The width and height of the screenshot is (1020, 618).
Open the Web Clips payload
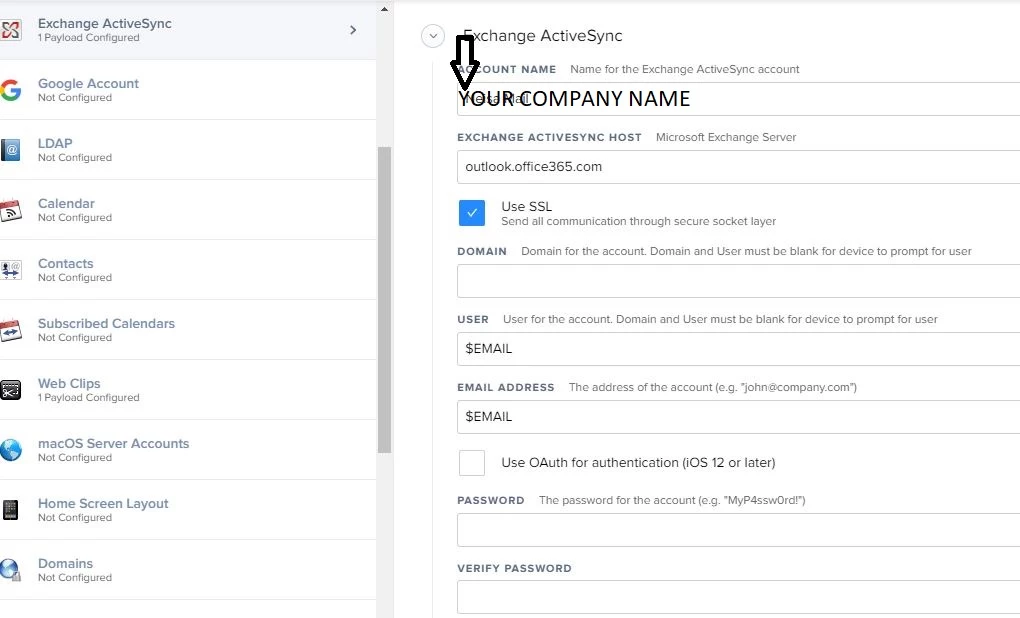tap(188, 390)
